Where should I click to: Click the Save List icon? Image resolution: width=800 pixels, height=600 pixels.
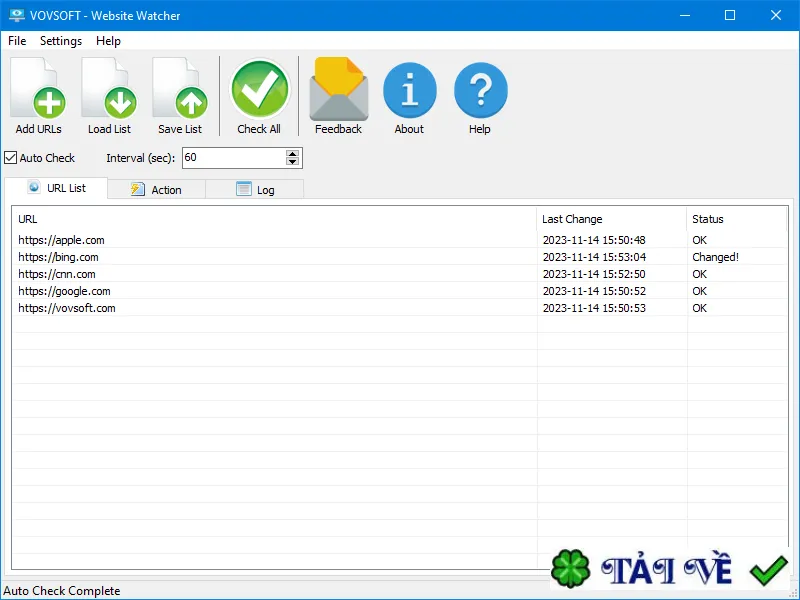click(180, 88)
